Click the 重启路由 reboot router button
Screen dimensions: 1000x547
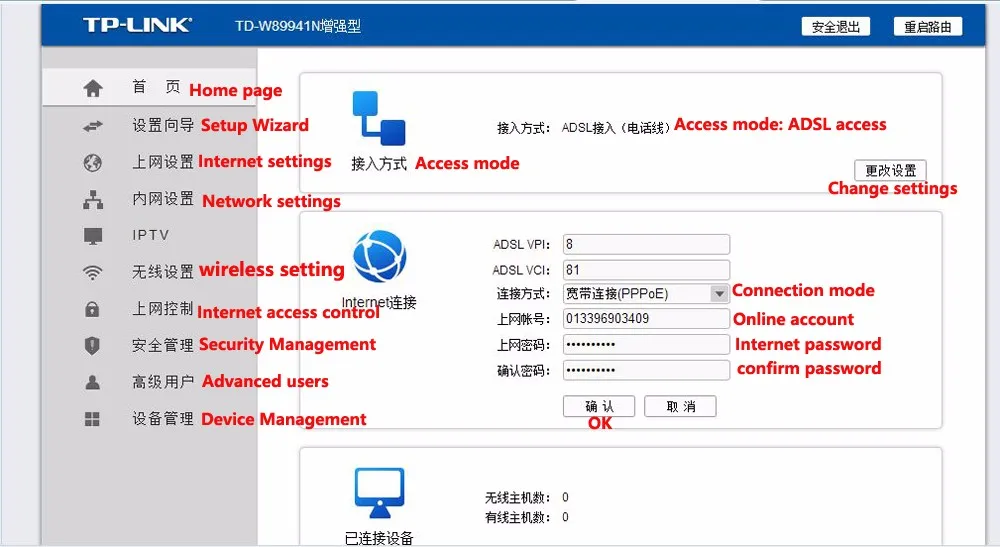click(x=928, y=27)
